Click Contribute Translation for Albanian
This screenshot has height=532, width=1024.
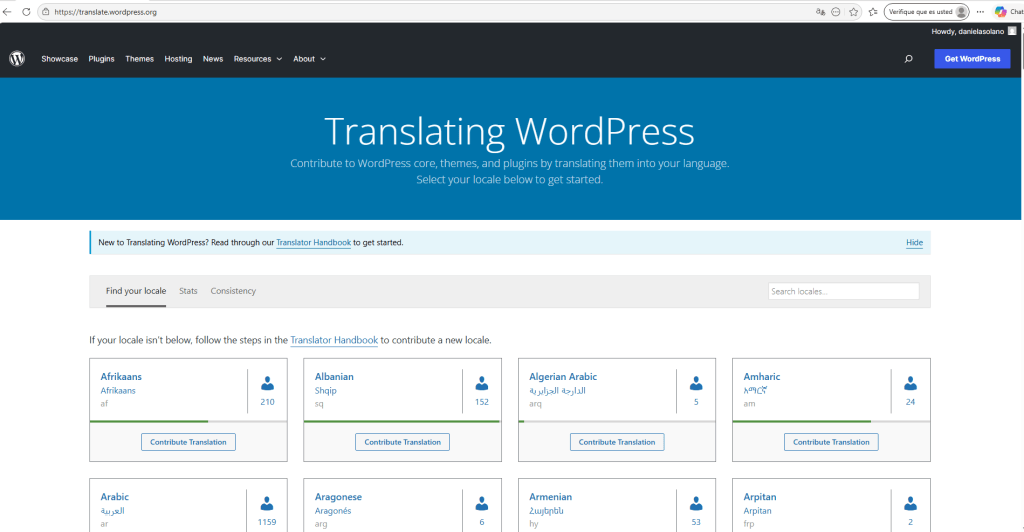(x=402, y=442)
